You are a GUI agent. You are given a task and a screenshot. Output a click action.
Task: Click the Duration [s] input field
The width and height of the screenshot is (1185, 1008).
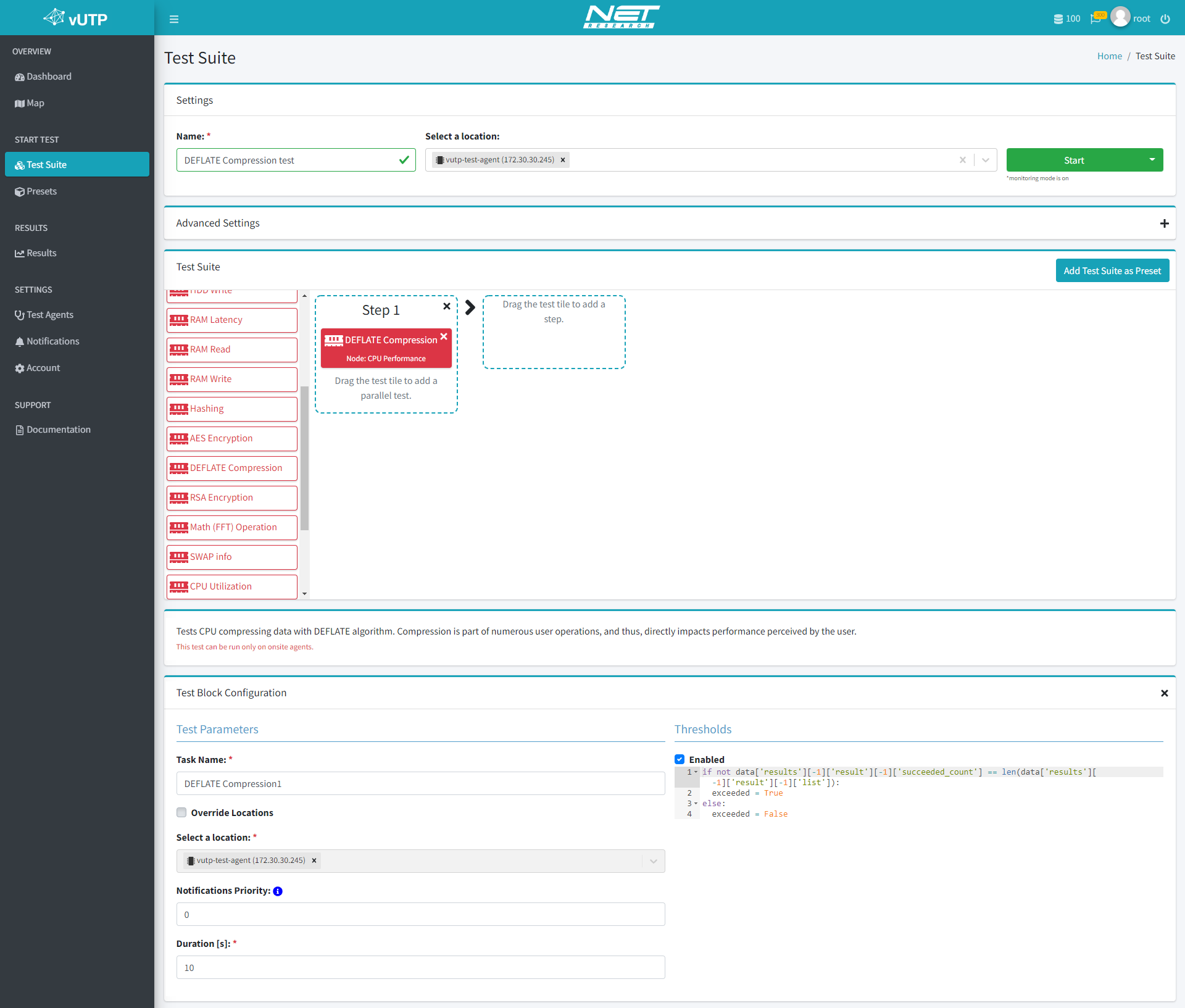coord(420,967)
